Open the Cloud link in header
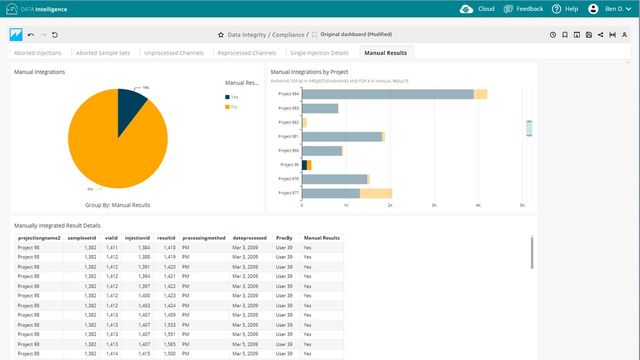Image resolution: width=640 pixels, height=360 pixels. (x=486, y=9)
